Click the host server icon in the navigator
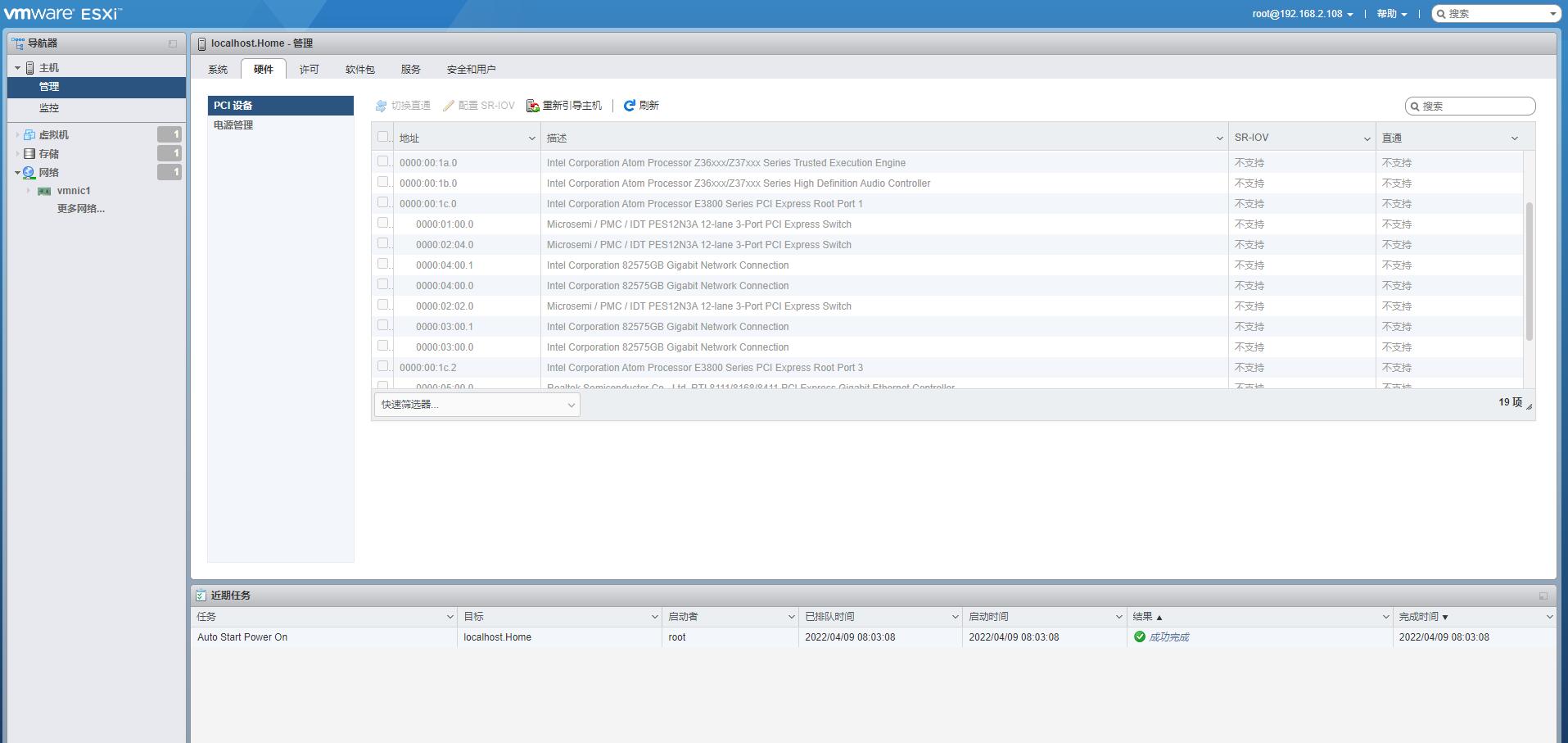1568x743 pixels. pos(30,68)
